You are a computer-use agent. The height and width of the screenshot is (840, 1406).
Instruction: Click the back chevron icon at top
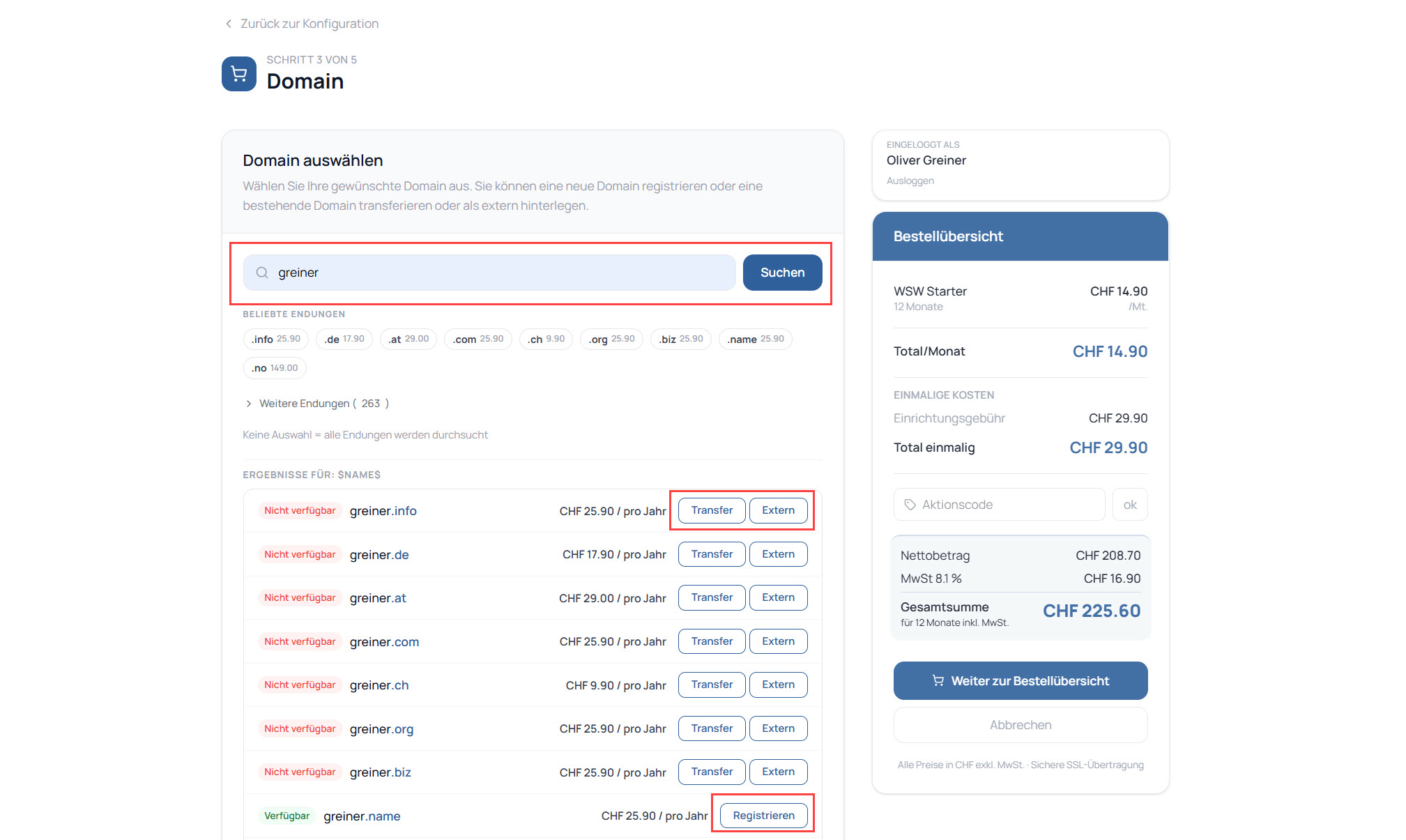pyautogui.click(x=229, y=24)
